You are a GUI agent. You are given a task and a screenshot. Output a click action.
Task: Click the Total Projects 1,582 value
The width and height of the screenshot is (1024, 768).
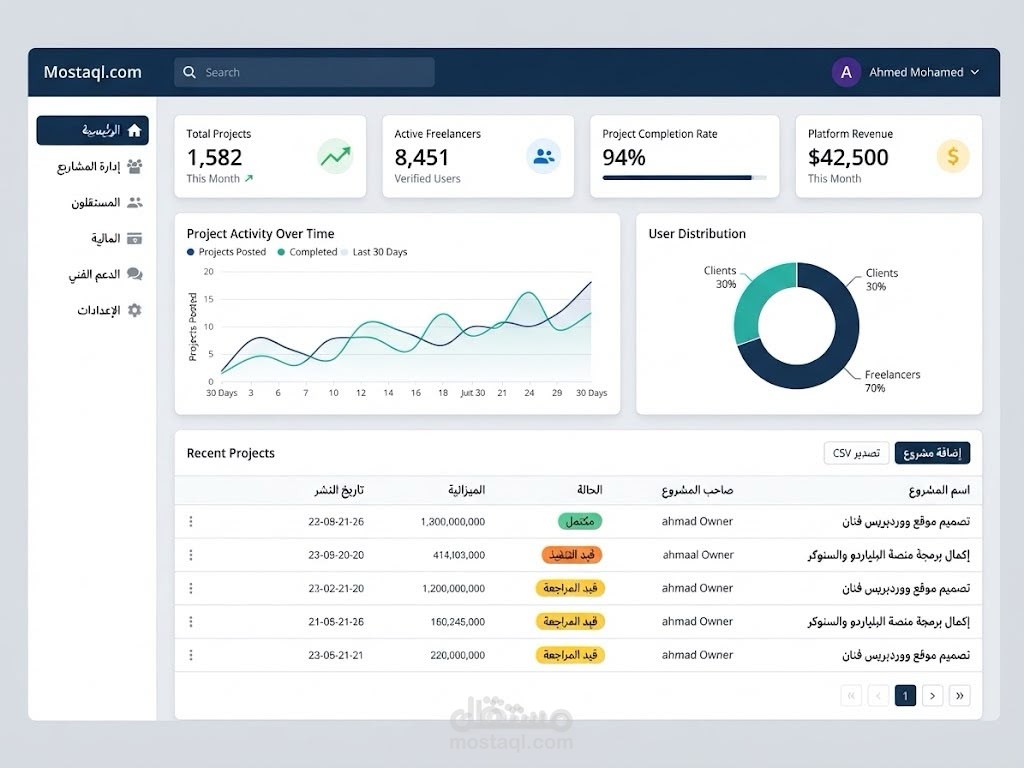tap(214, 157)
